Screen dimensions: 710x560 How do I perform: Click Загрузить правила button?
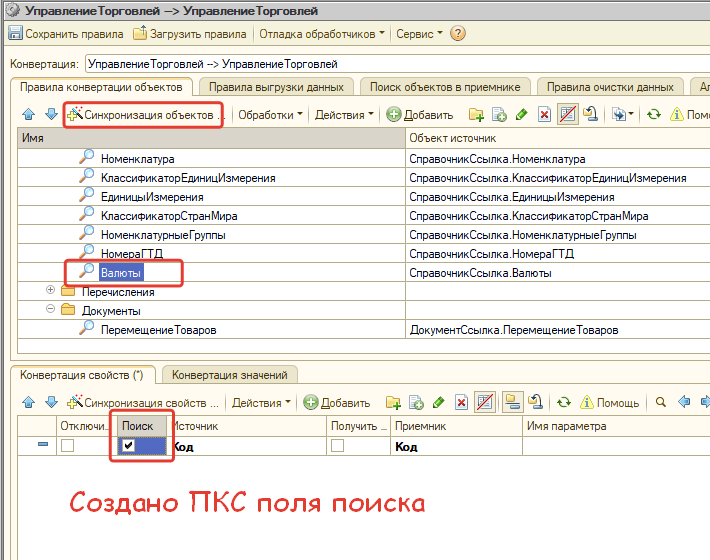[190, 34]
